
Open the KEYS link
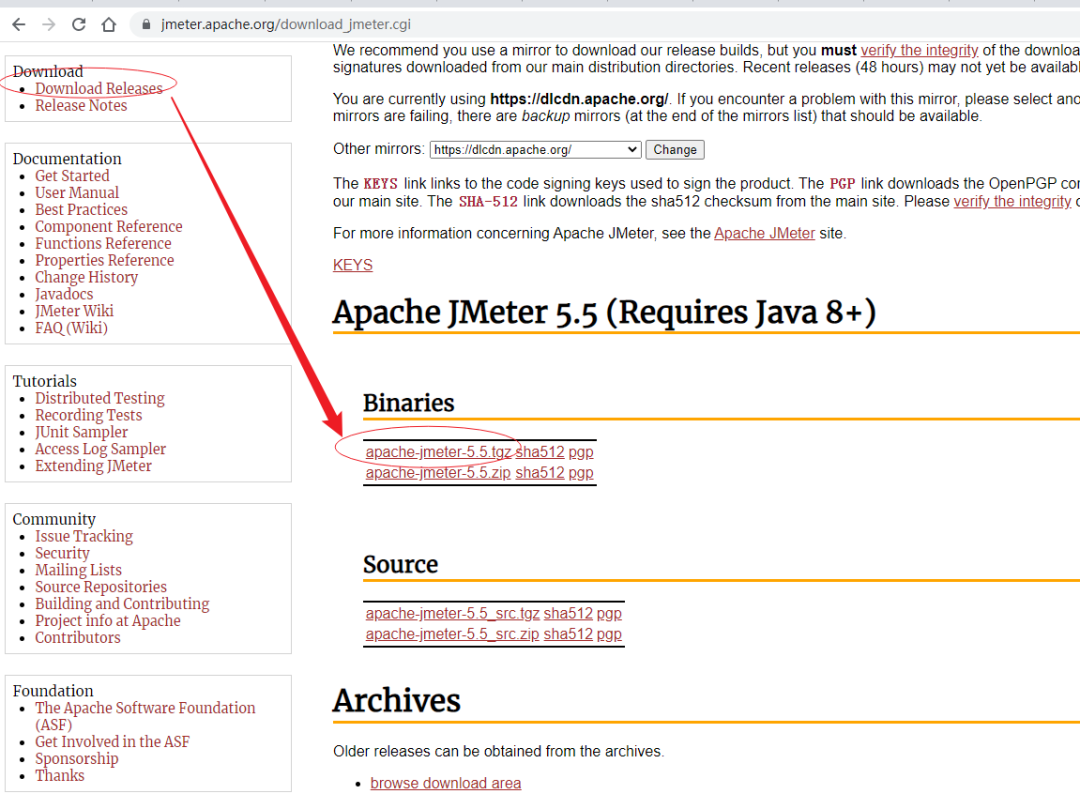tap(352, 264)
